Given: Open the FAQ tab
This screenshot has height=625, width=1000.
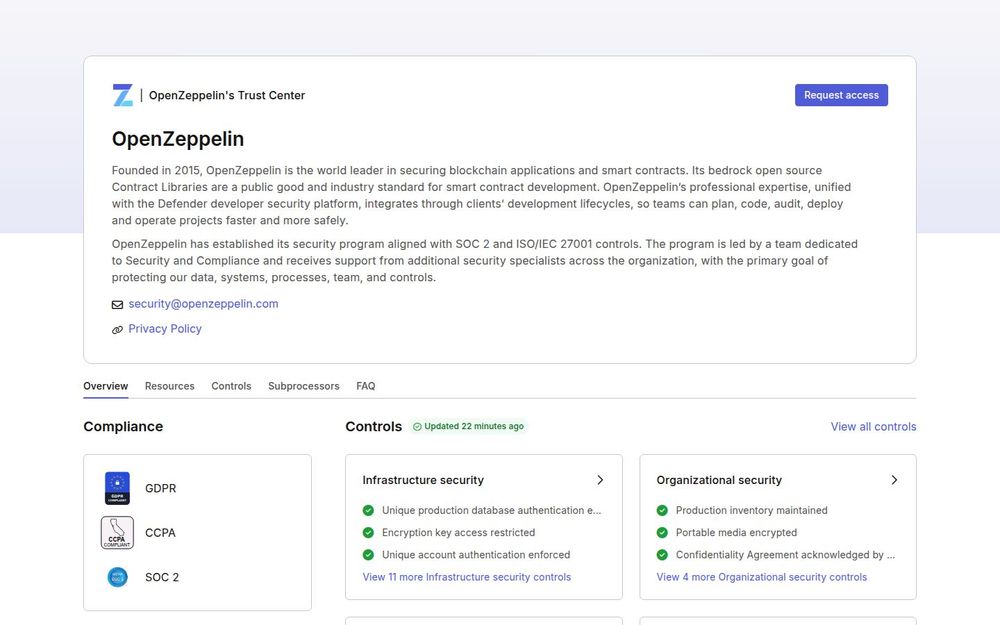Looking at the screenshot, I should tap(365, 386).
